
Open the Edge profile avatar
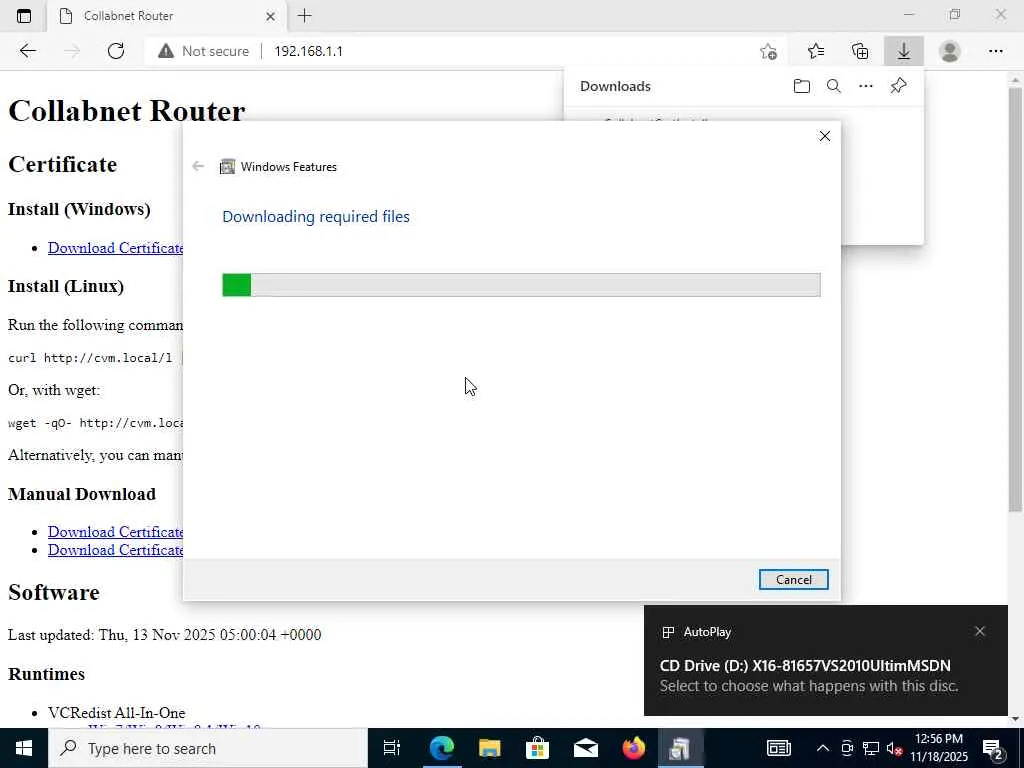pos(950,51)
